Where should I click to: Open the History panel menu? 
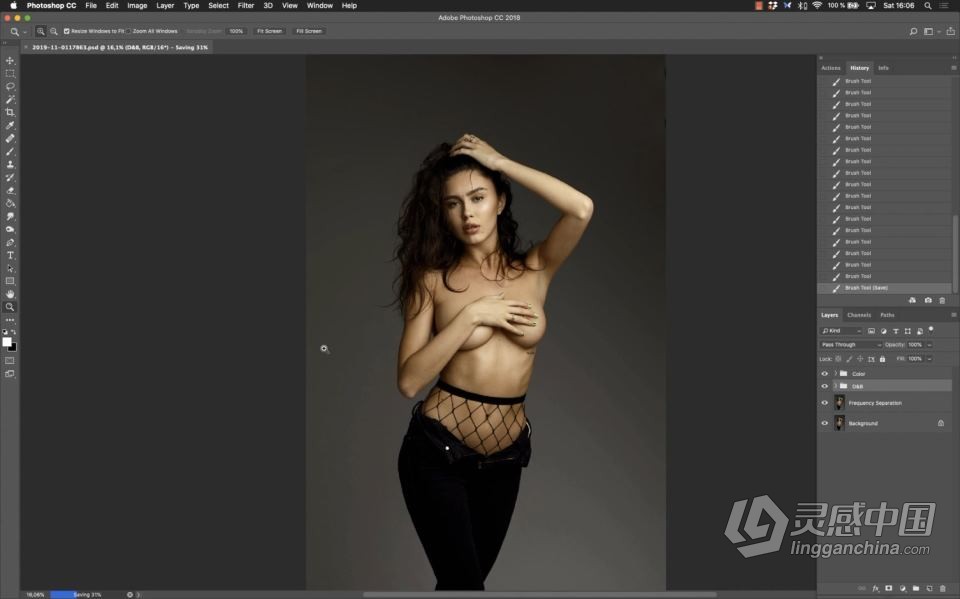click(953, 68)
